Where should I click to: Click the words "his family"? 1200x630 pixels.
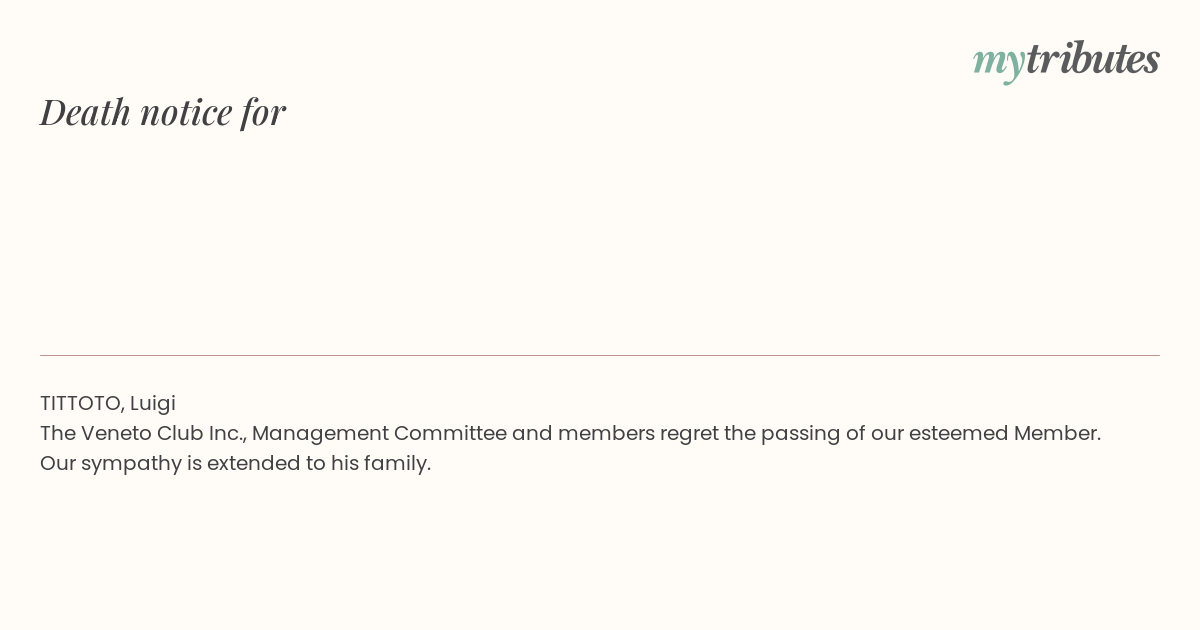point(380,463)
